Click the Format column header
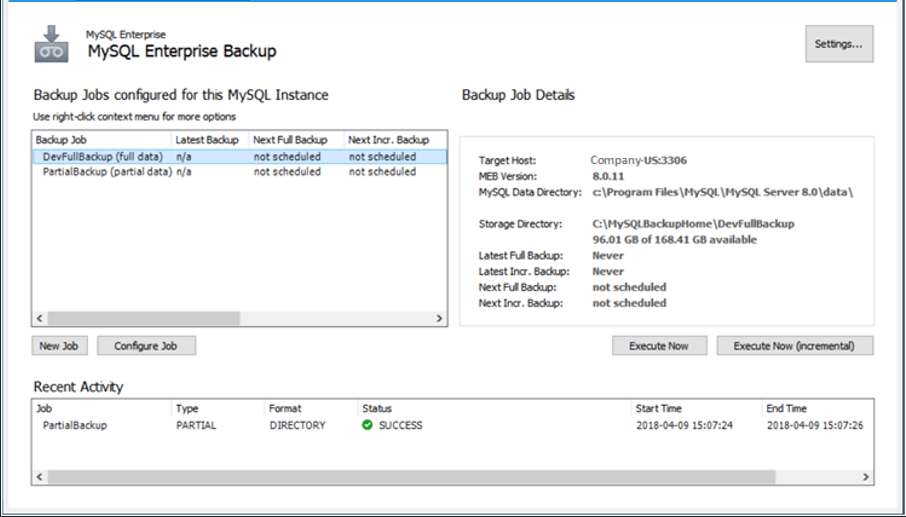This screenshot has height=517, width=906. tap(311, 408)
